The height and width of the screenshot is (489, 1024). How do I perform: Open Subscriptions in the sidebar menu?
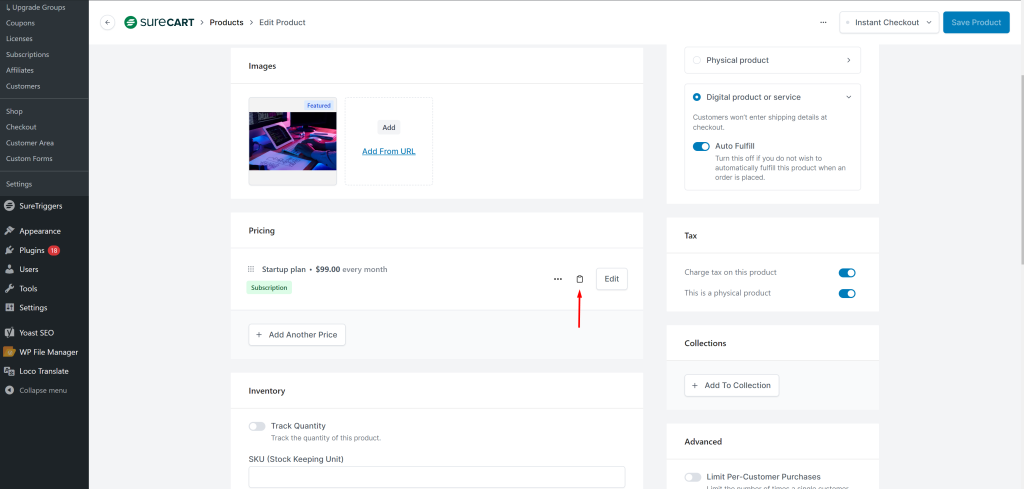pos(26,54)
